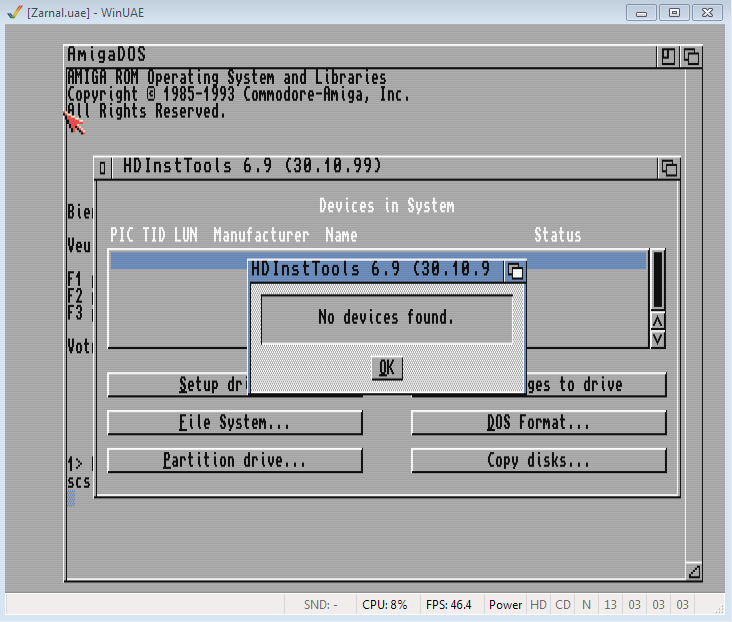Click the Status column header
This screenshot has width=732, height=622.
(x=558, y=235)
